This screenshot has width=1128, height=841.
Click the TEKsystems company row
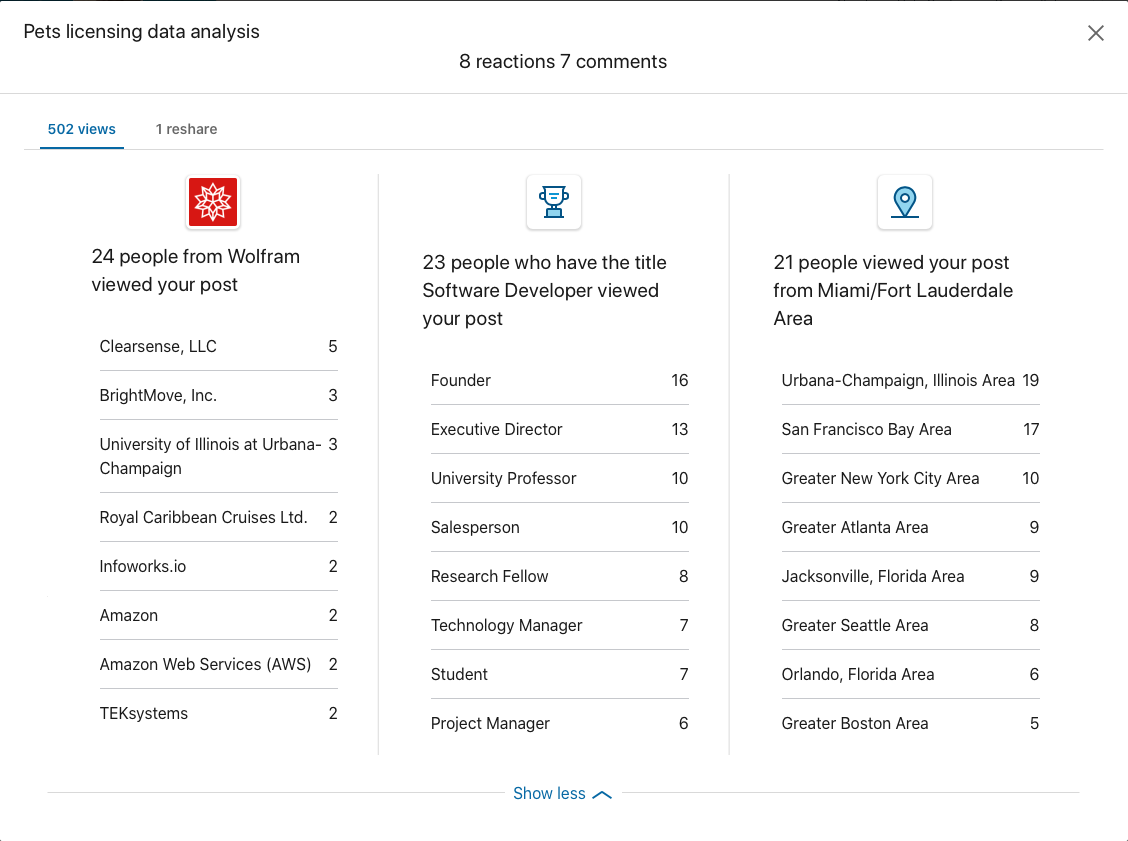pyautogui.click(x=219, y=713)
